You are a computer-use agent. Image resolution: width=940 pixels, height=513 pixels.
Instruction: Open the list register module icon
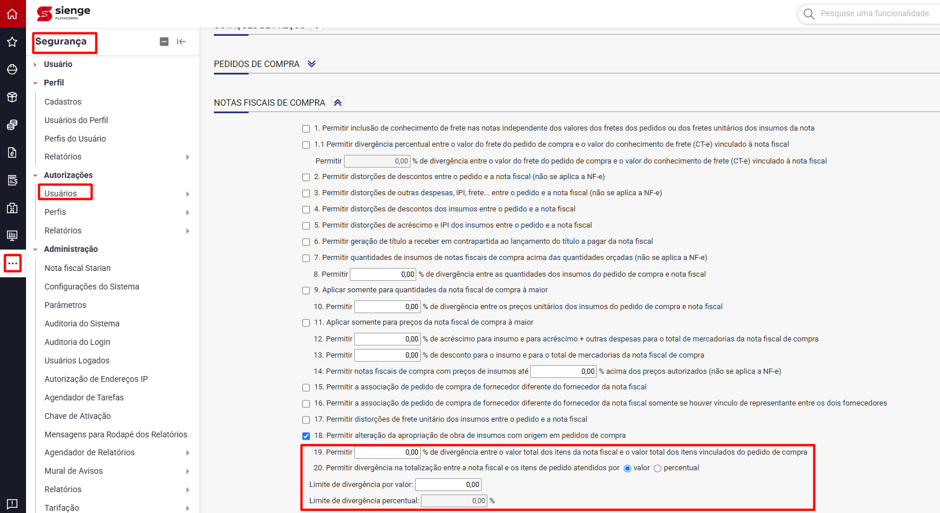click(12, 180)
